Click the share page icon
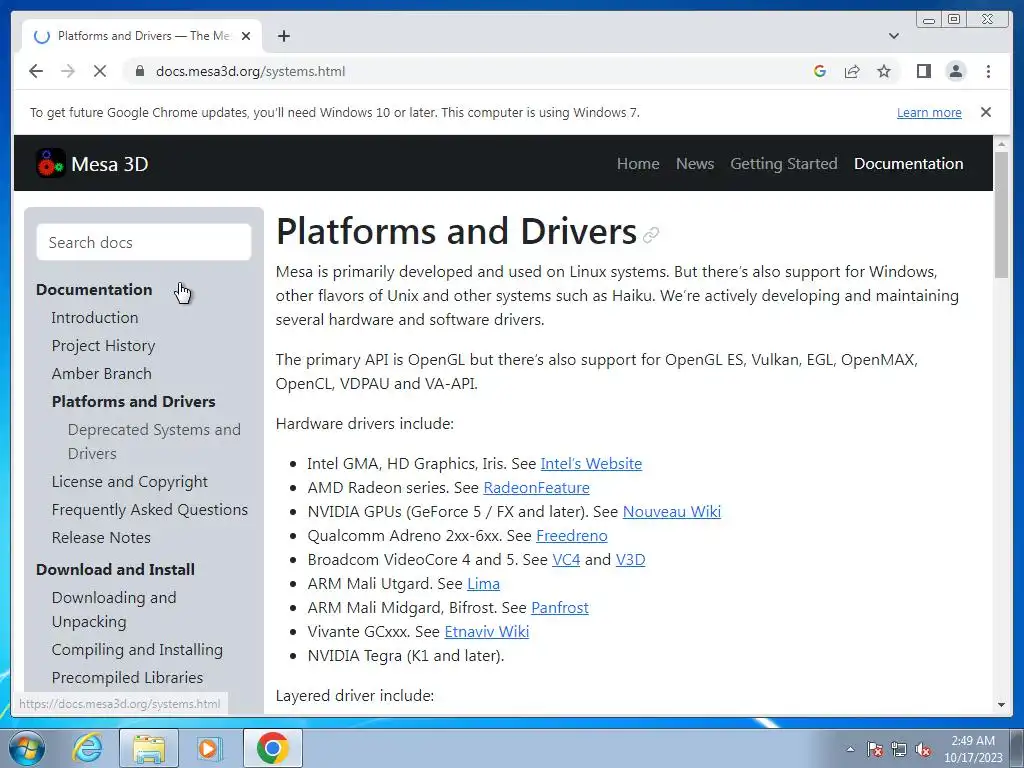The height and width of the screenshot is (768, 1024). point(852,71)
